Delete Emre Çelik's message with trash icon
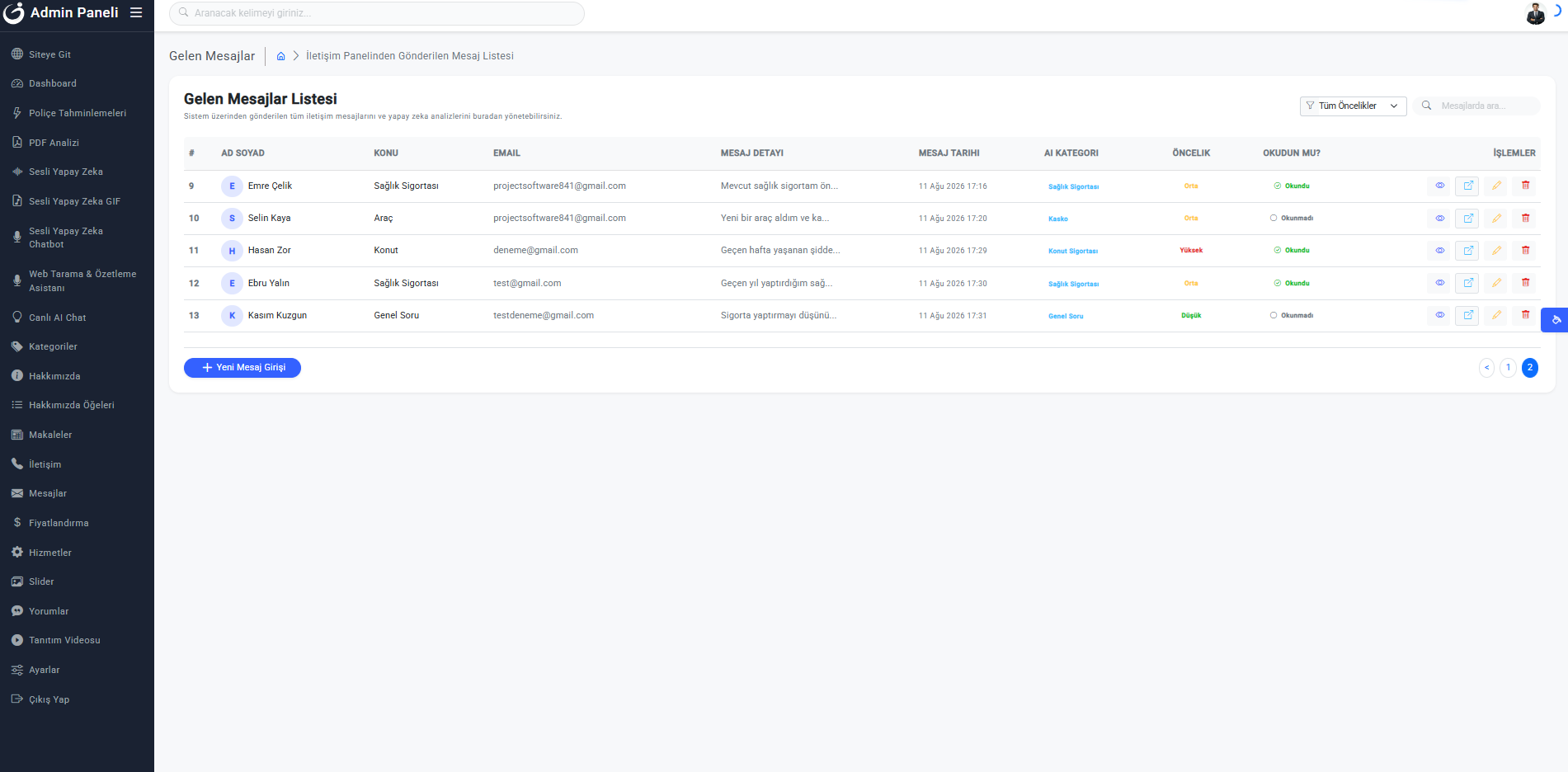Viewport: 1568px width, 772px height. coord(1525,186)
